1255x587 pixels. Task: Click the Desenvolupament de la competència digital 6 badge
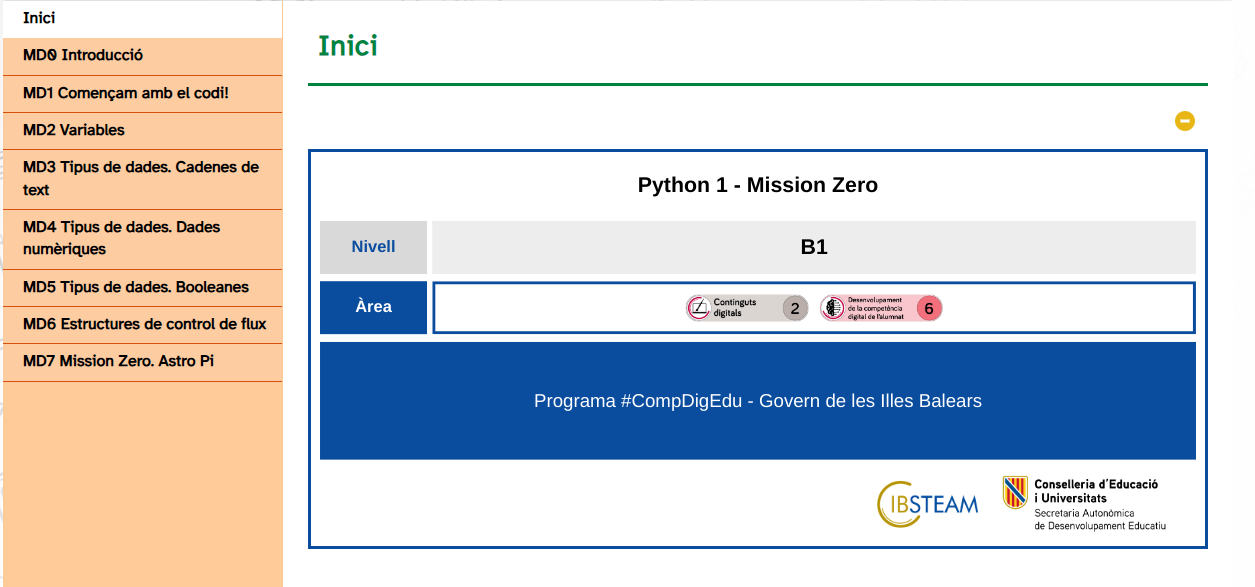881,308
